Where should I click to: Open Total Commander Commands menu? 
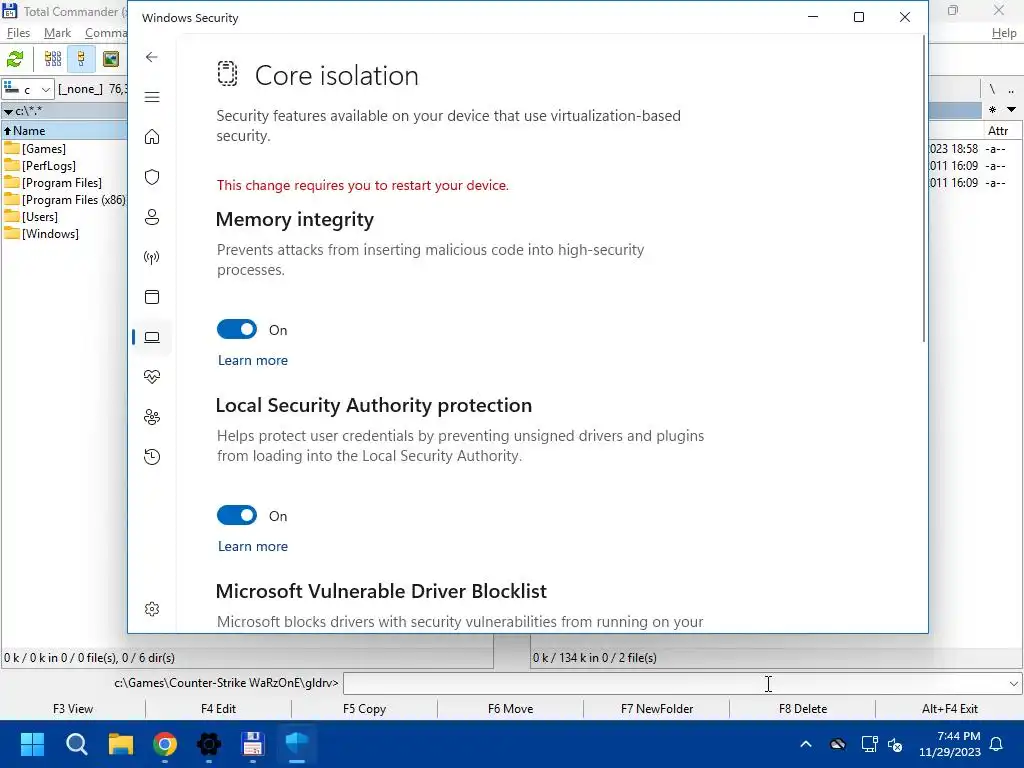[x=106, y=33]
